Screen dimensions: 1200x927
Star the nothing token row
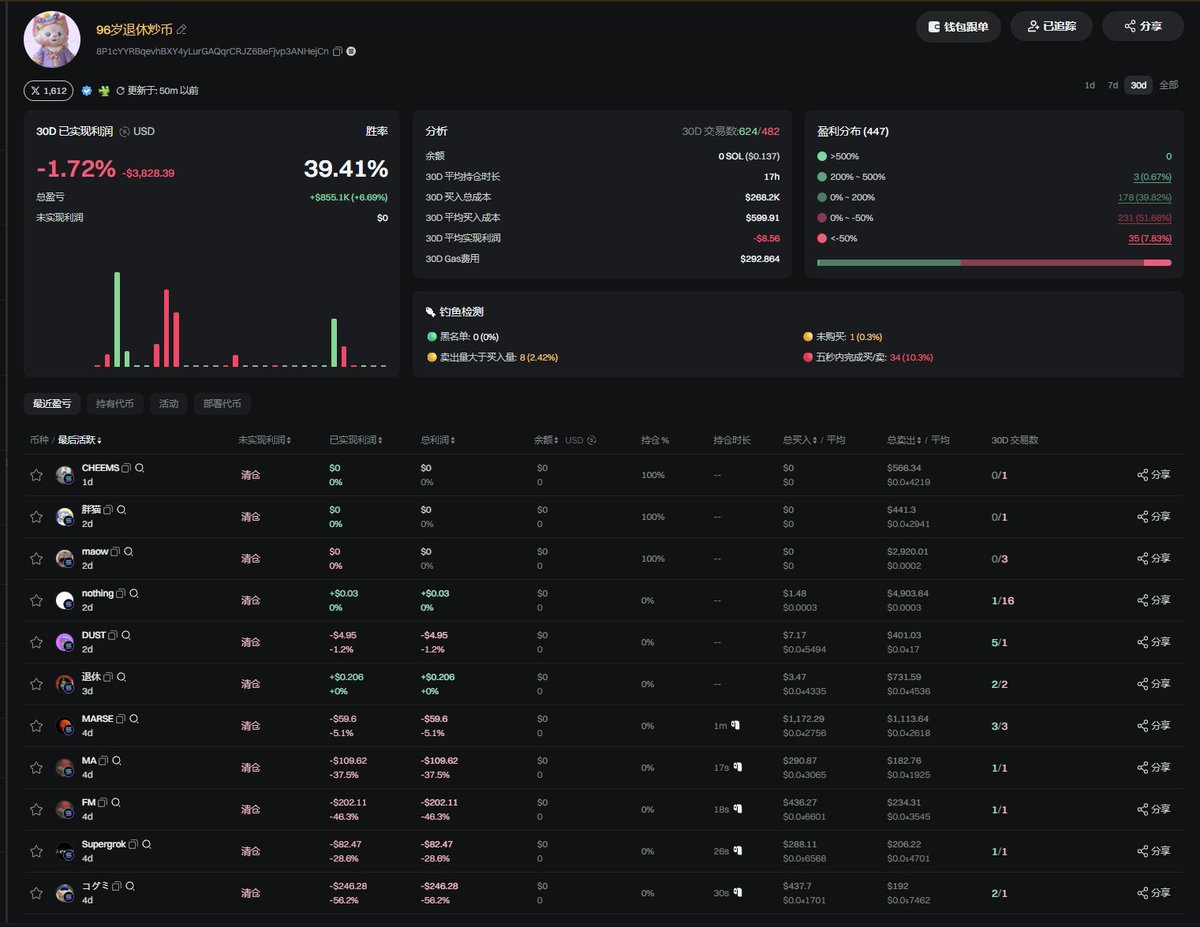tap(36, 601)
